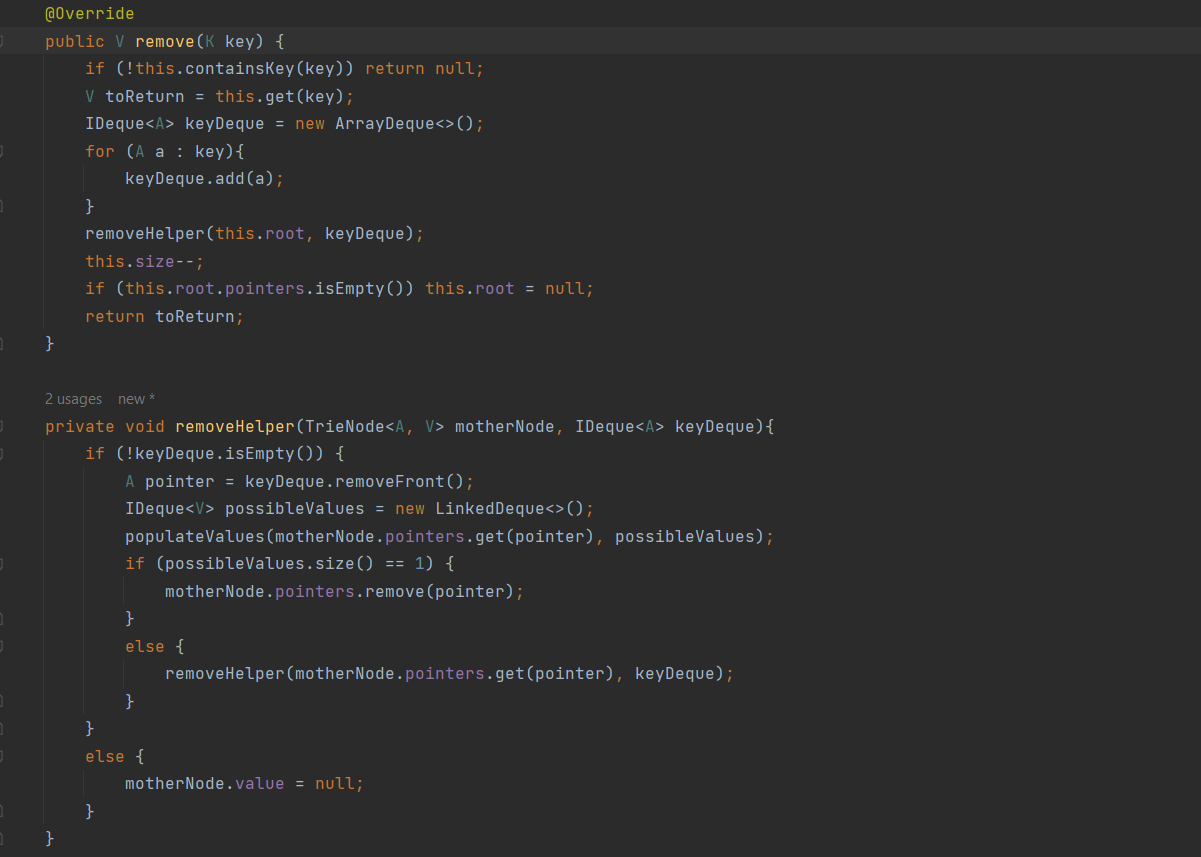Click the "2 usages" inlay hint
1201x857 pixels.
coord(73,399)
